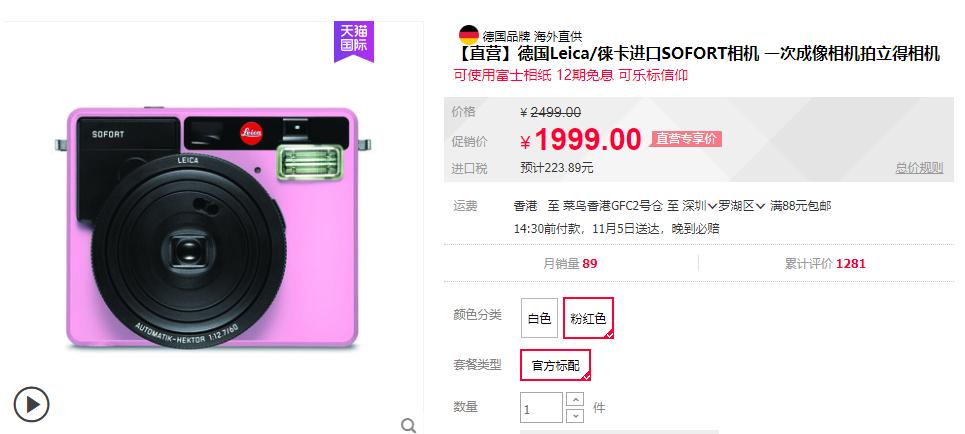The height and width of the screenshot is (434, 965).
Task: Open the 总价规则 link
Action: click(919, 168)
